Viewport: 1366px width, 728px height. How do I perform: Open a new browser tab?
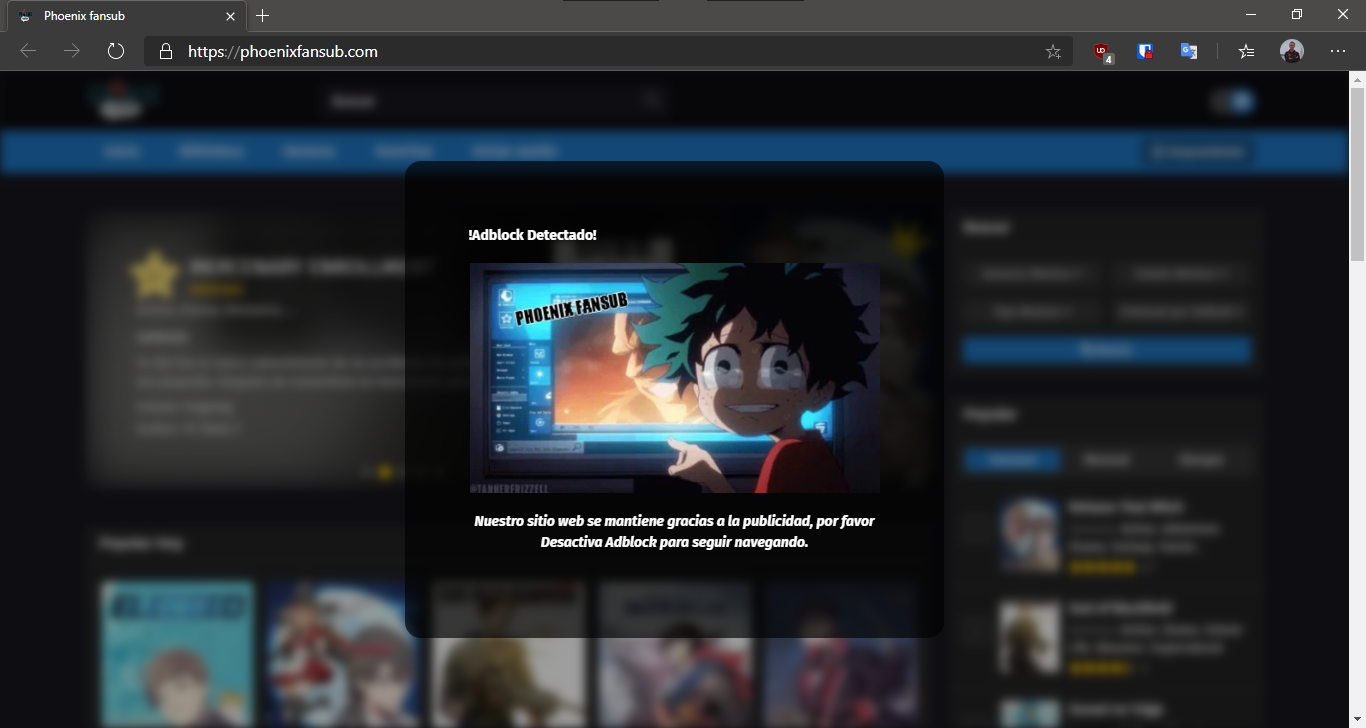262,16
